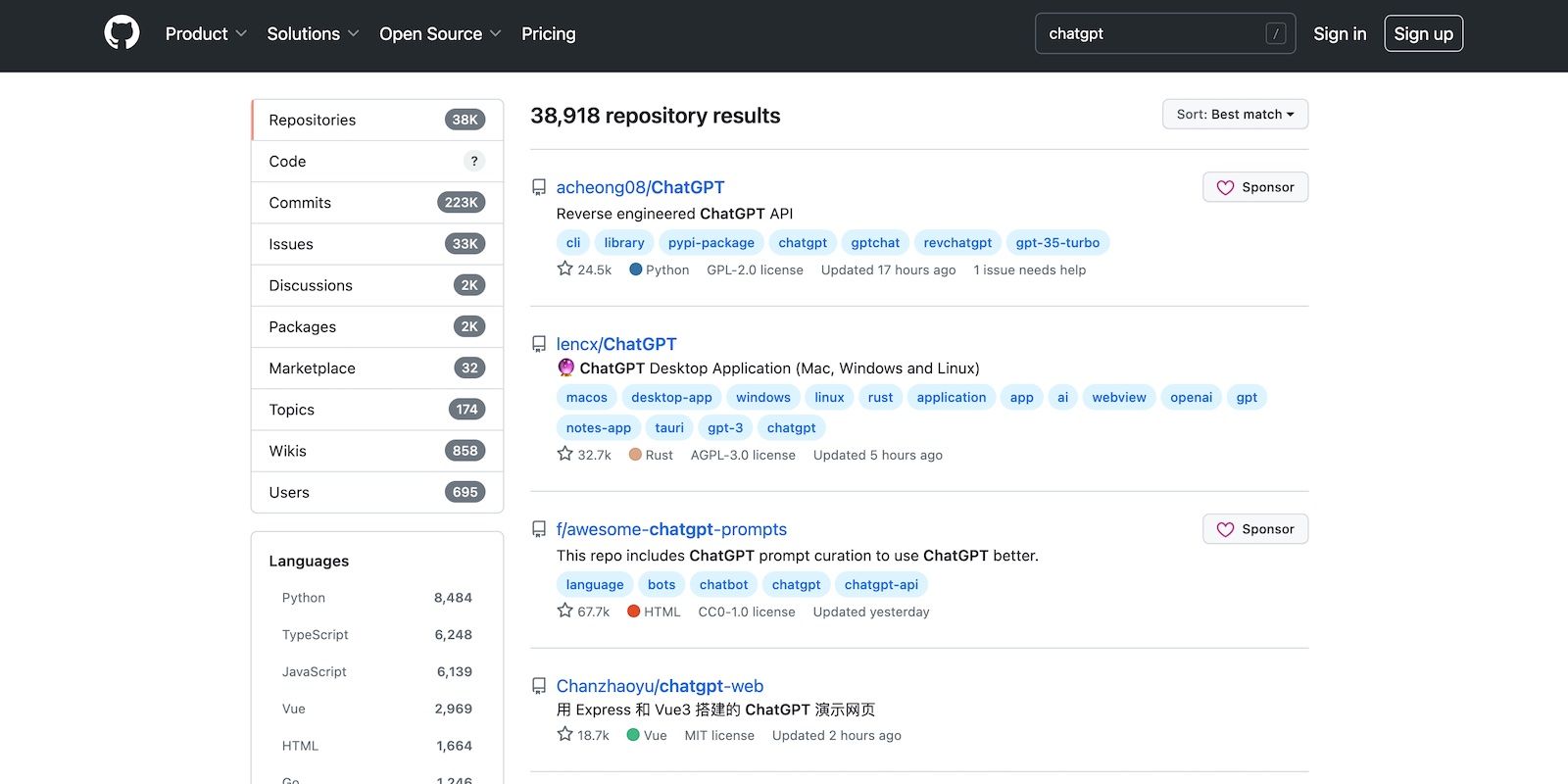Click the slash shortcut icon in search box
The height and width of the screenshot is (784, 1568).
click(x=1275, y=33)
